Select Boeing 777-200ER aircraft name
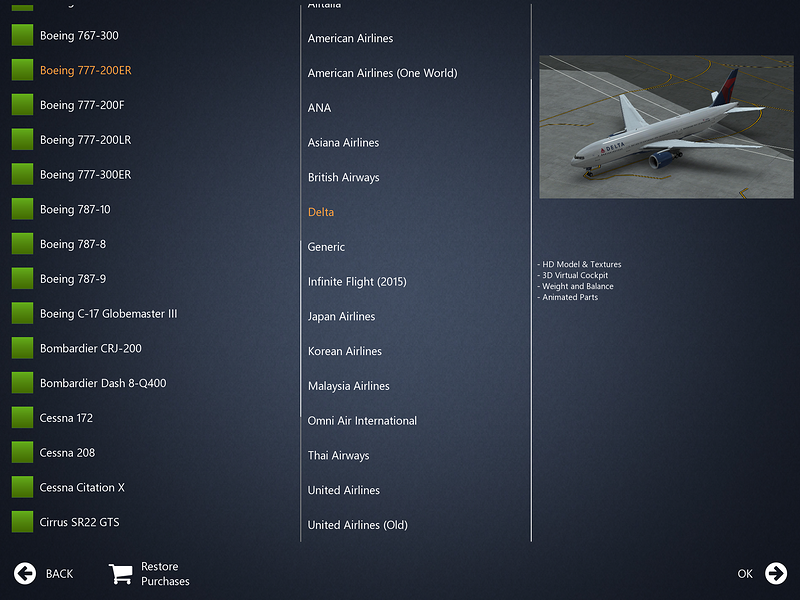 click(86, 70)
